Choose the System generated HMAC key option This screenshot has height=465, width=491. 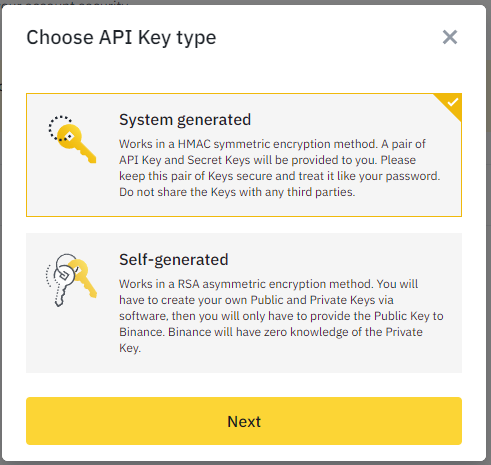tap(244, 155)
